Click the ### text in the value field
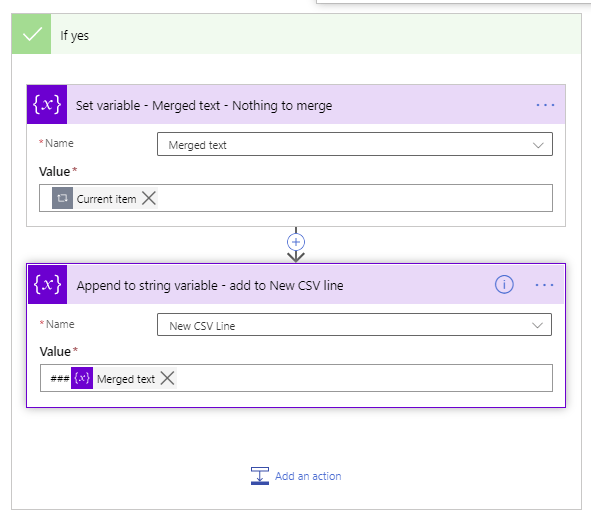The height and width of the screenshot is (530, 591). (x=60, y=378)
